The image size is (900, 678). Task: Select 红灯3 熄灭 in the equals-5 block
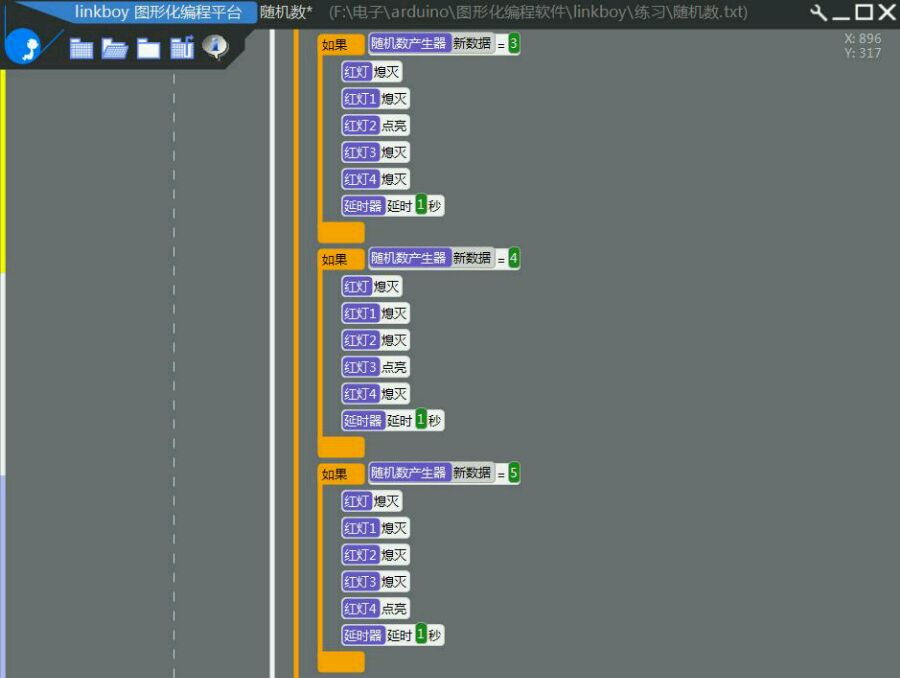click(x=375, y=582)
